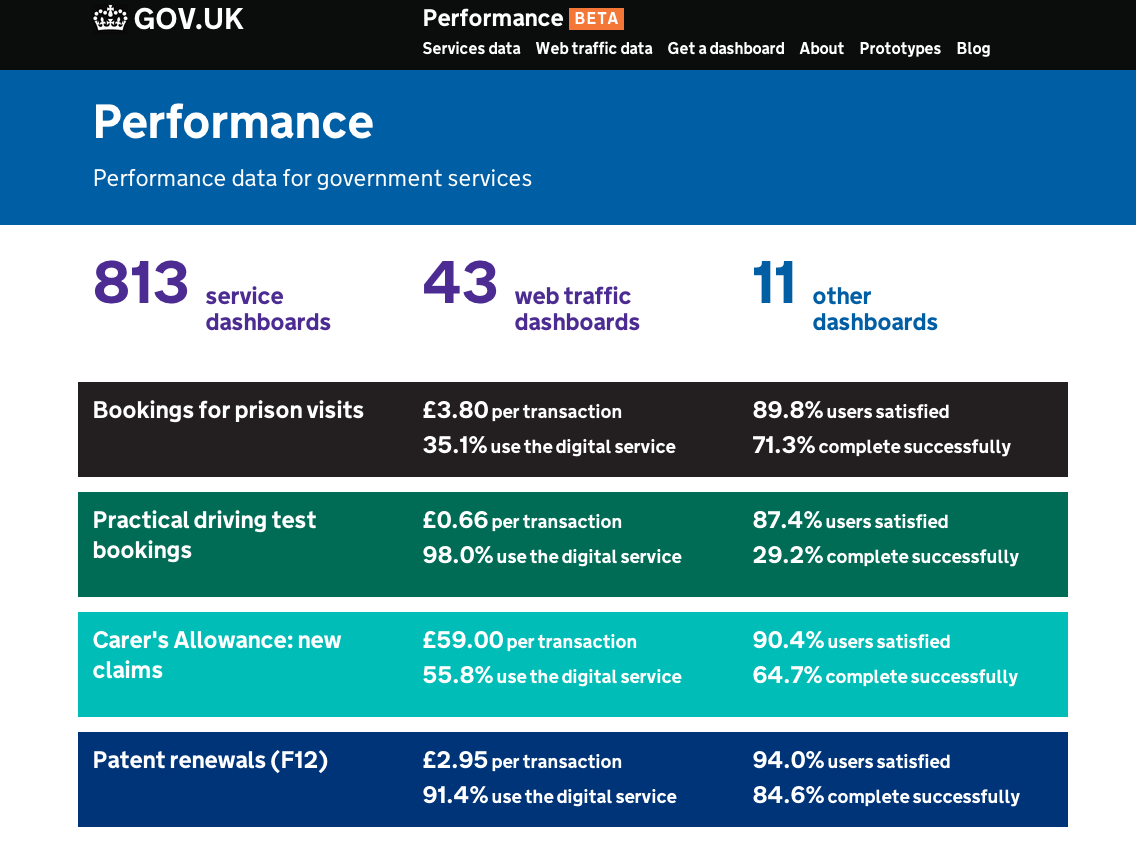The height and width of the screenshot is (841, 1136).
Task: Click the 84.6% complete successfully stat
Action: (884, 797)
